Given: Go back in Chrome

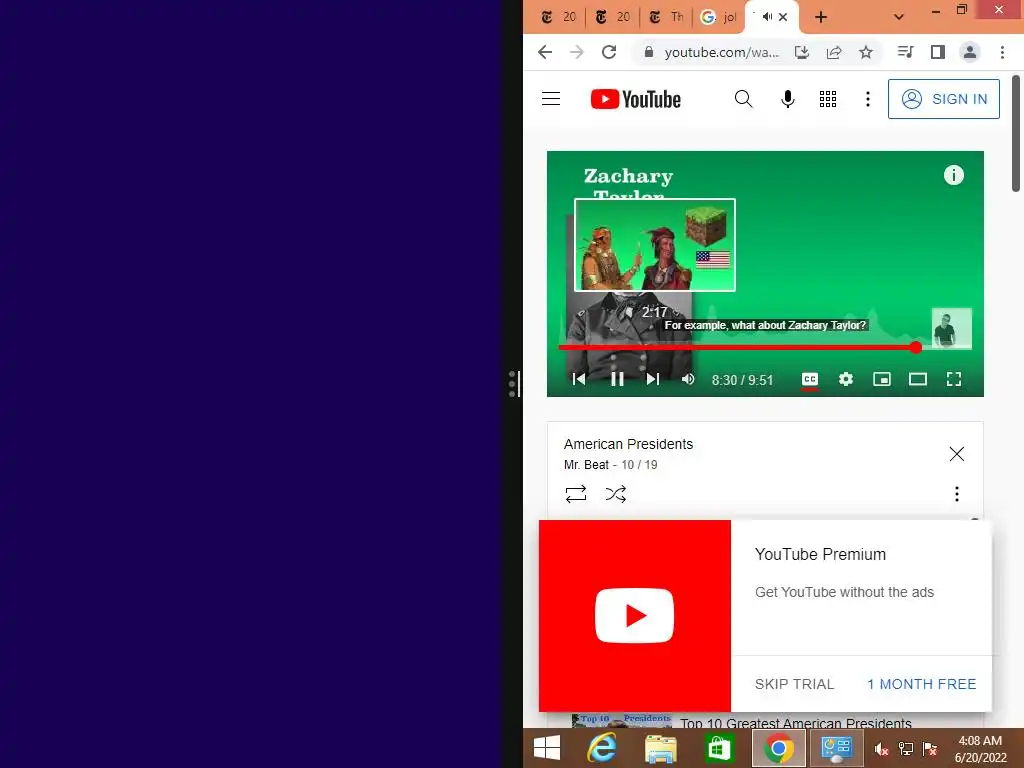Looking at the screenshot, I should (545, 52).
